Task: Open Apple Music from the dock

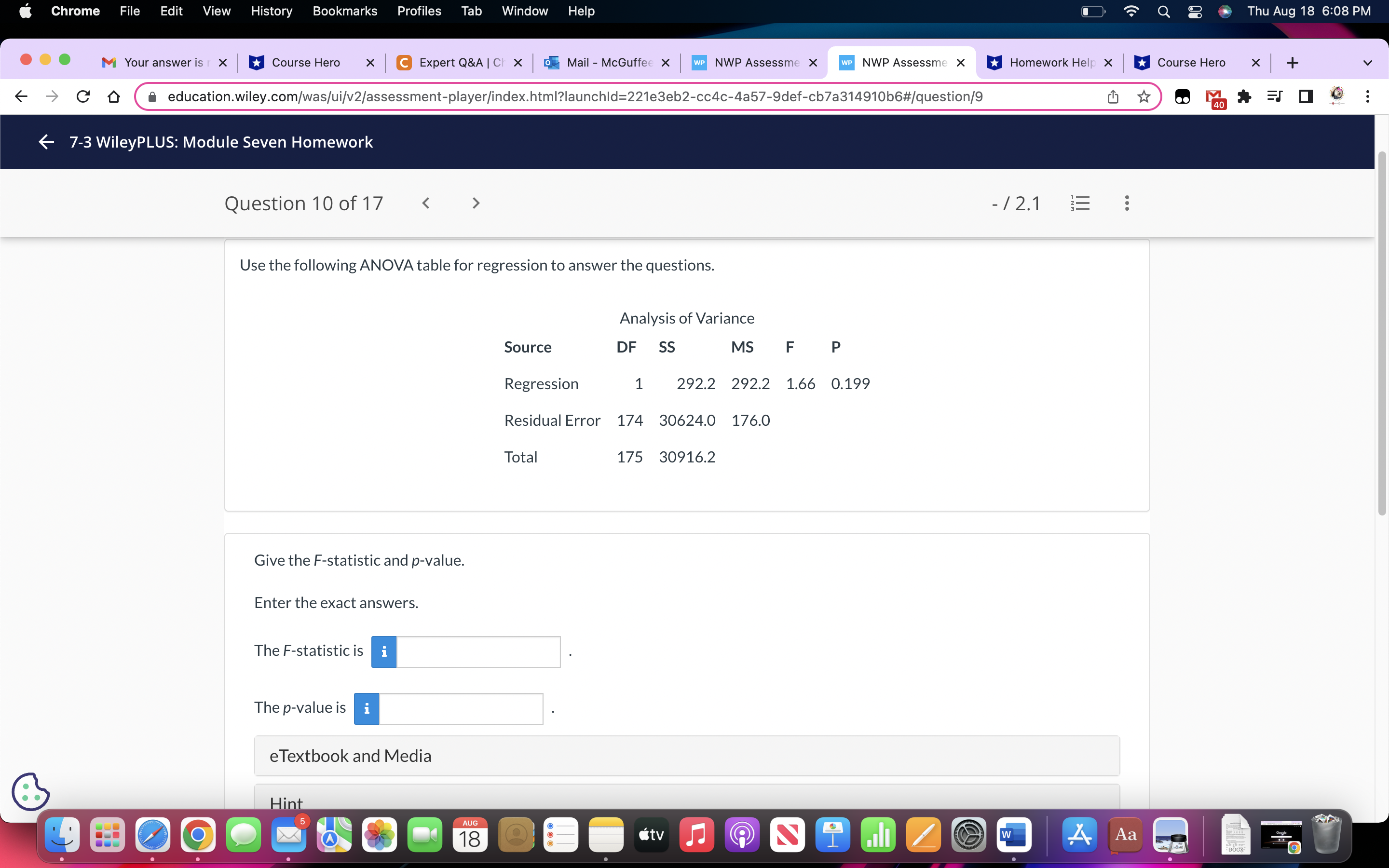Action: 696,835
